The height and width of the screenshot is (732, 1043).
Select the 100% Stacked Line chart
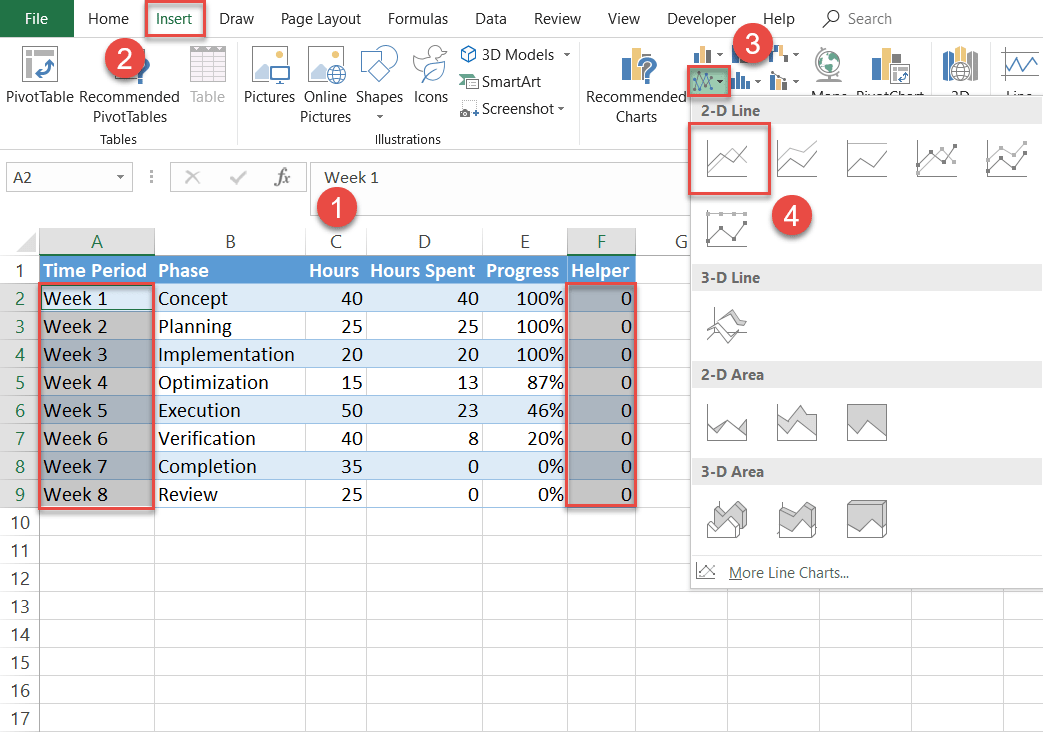click(867, 158)
